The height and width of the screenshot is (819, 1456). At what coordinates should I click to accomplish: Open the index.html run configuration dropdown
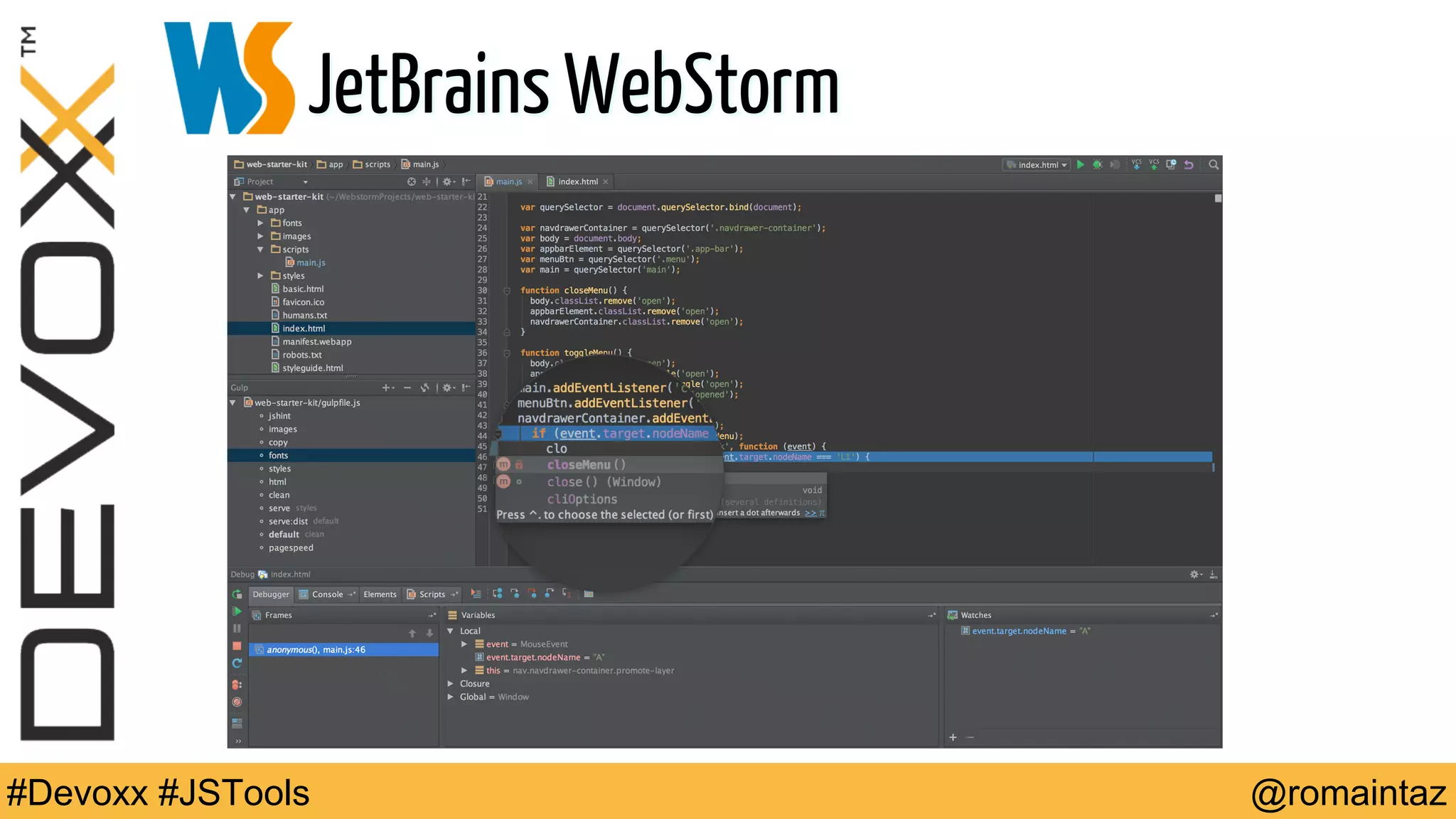(x=1038, y=165)
